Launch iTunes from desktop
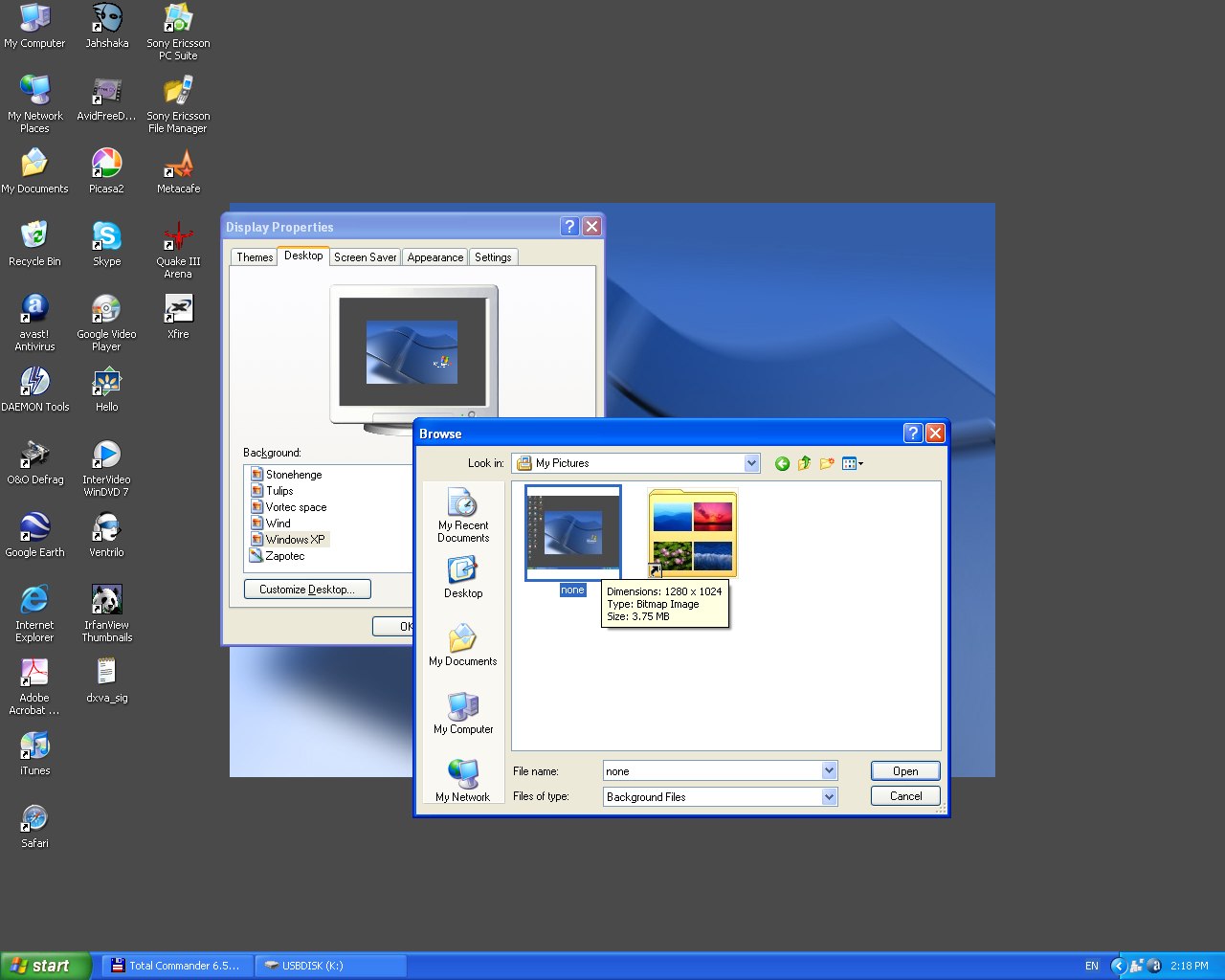Image resolution: width=1225 pixels, height=980 pixels. (x=34, y=753)
